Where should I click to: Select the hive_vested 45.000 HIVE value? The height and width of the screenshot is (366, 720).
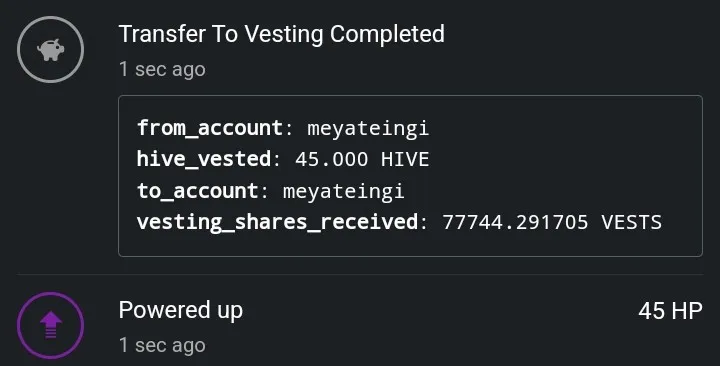pos(362,159)
